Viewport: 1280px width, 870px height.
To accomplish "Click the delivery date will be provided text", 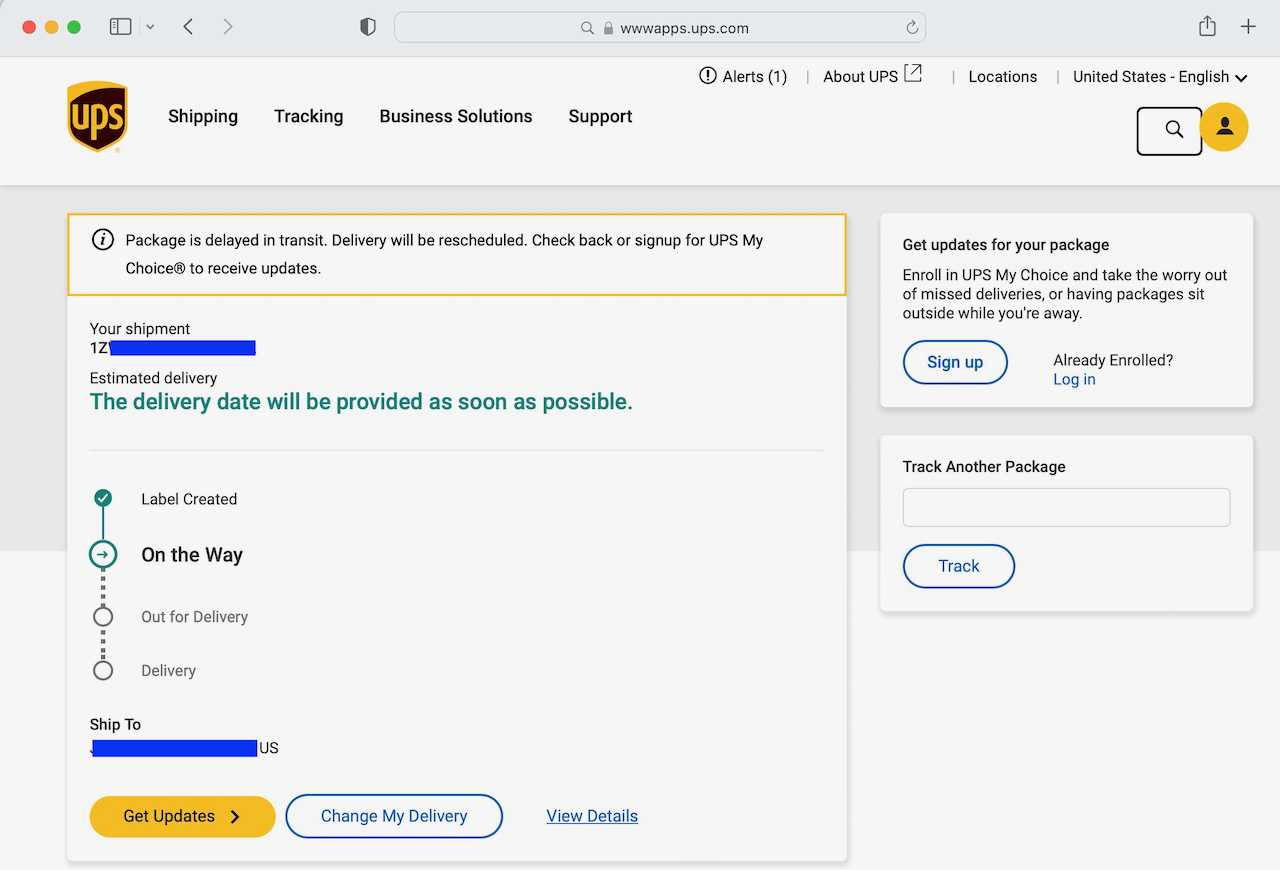I will click(x=361, y=402).
